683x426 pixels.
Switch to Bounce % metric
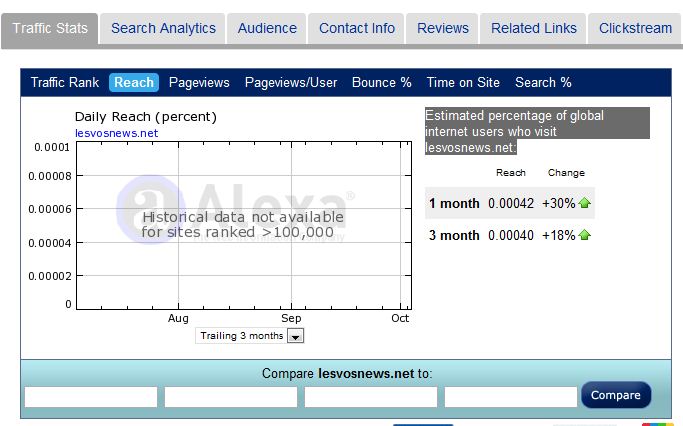click(382, 82)
